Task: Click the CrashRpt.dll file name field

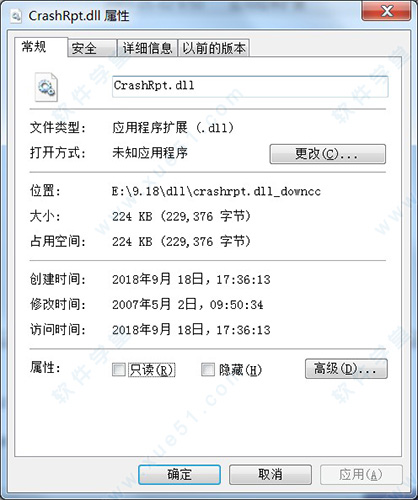Action: (250, 86)
